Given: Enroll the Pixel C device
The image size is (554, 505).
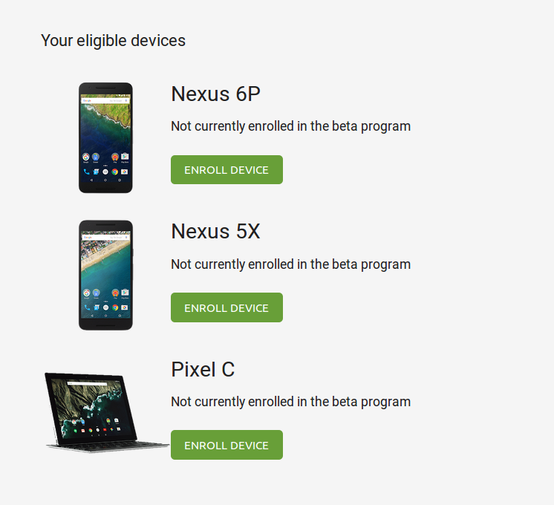Looking at the screenshot, I should (x=226, y=445).
